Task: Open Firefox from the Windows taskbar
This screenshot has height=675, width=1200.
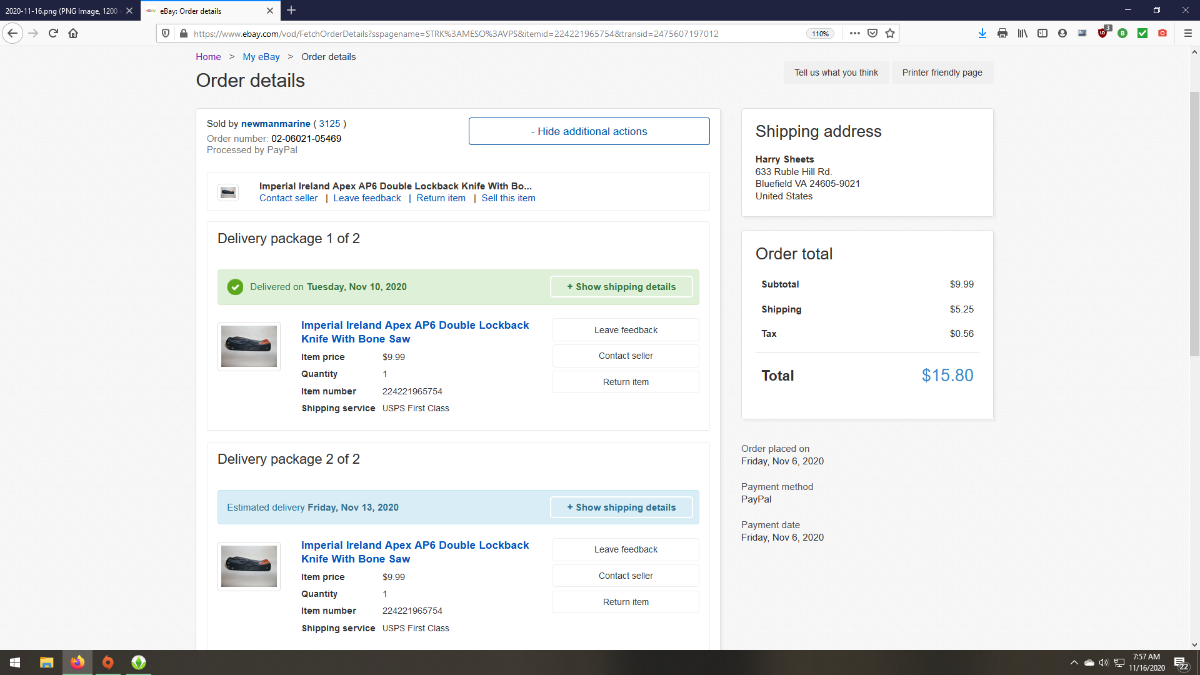Action: point(77,662)
